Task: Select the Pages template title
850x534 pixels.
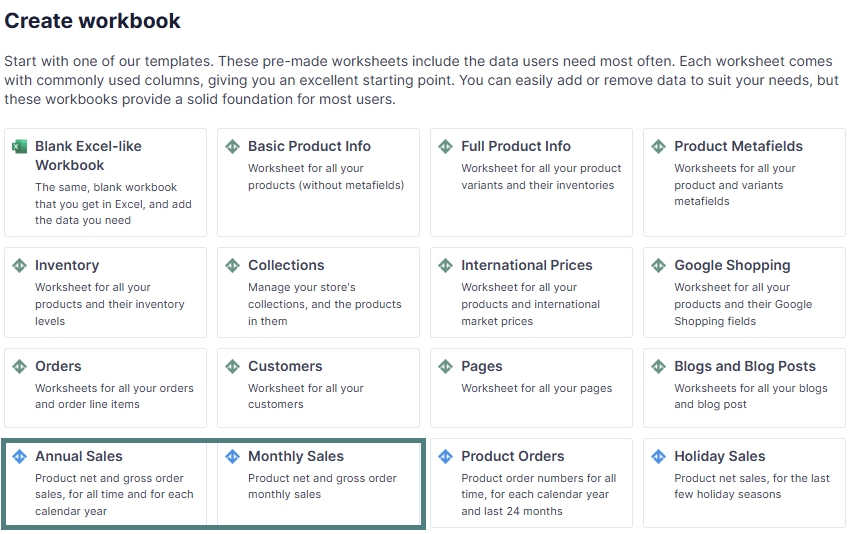Action: coord(481,367)
